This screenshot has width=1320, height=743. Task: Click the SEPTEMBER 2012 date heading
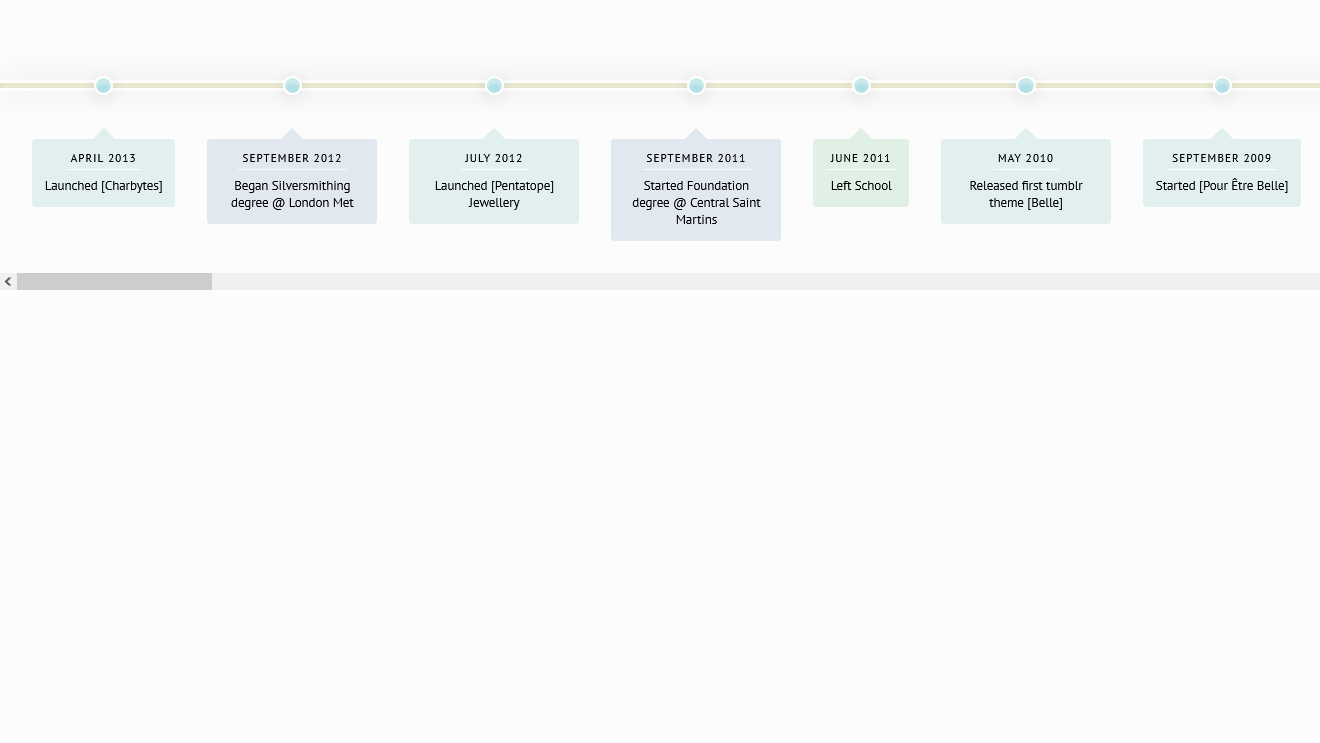(x=292, y=158)
